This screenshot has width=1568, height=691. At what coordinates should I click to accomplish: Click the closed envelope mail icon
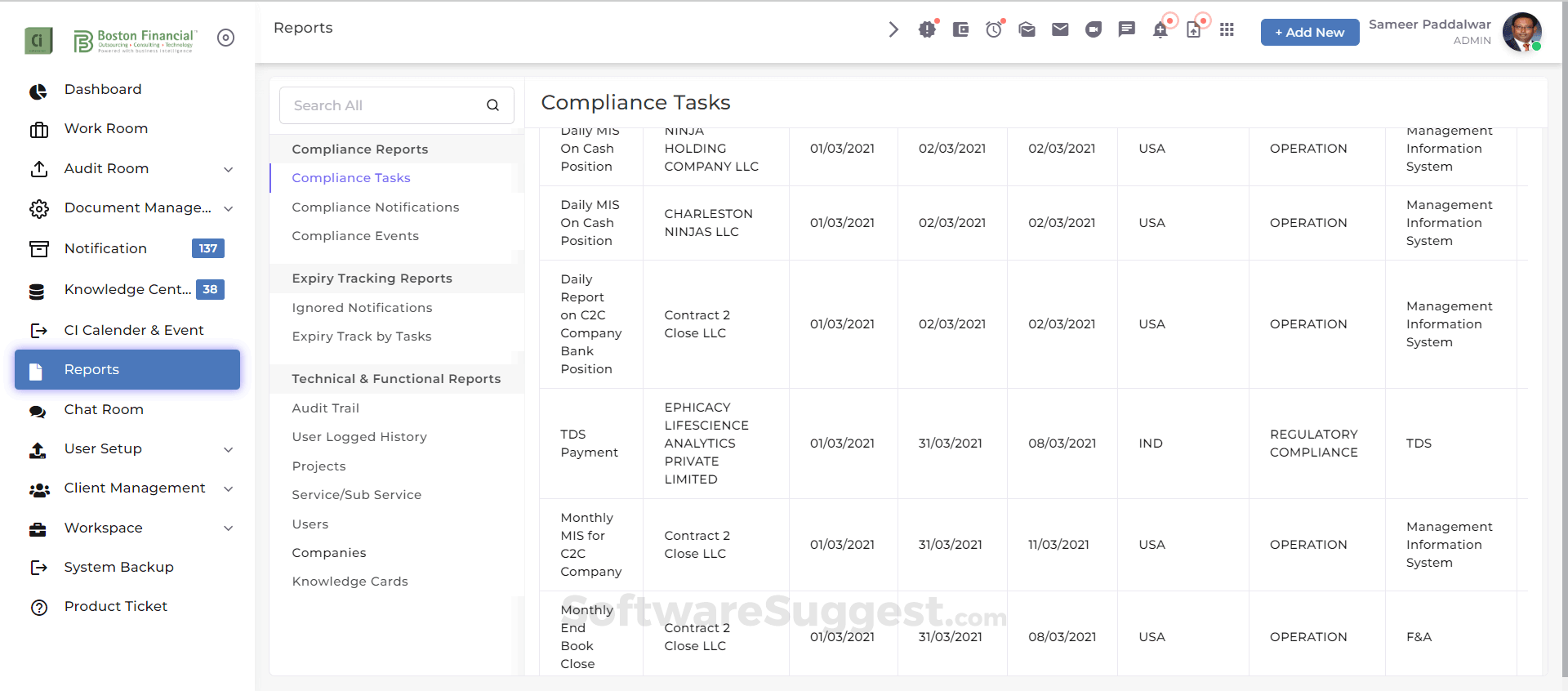tap(1060, 30)
